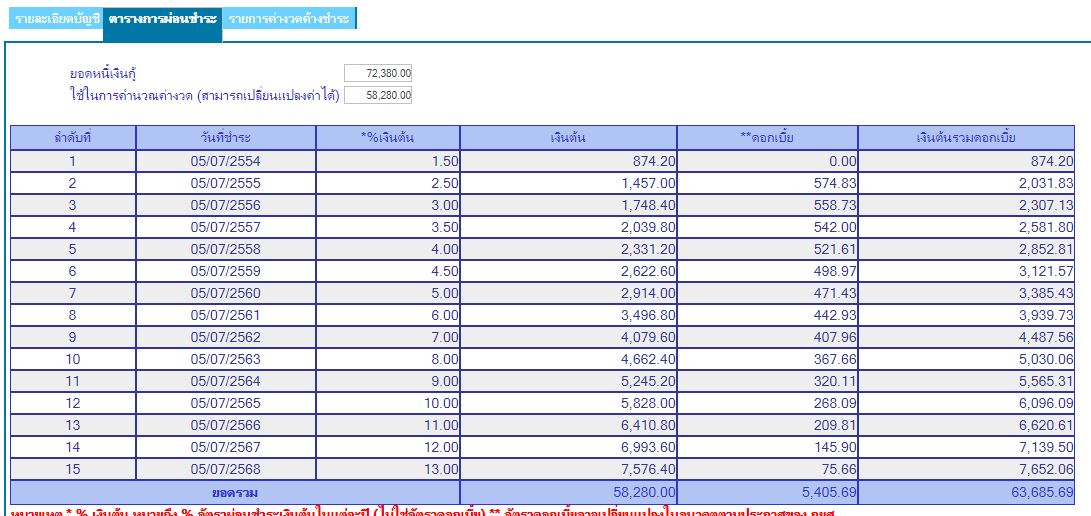The width and height of the screenshot is (1091, 516).
Task: Select date cell 05/07/2563
Action: click(225, 359)
